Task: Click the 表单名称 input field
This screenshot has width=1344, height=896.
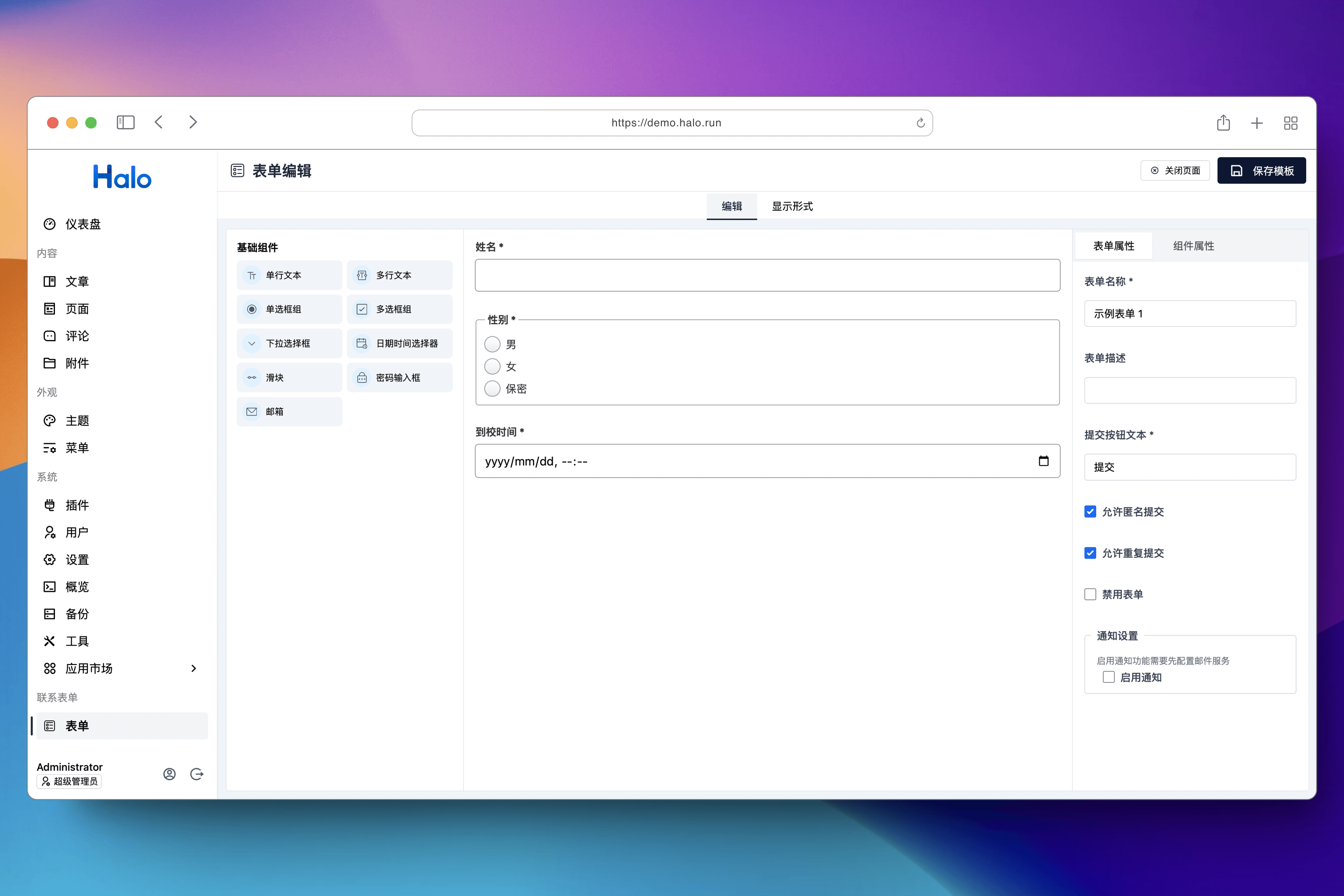Action: pyautogui.click(x=1190, y=314)
